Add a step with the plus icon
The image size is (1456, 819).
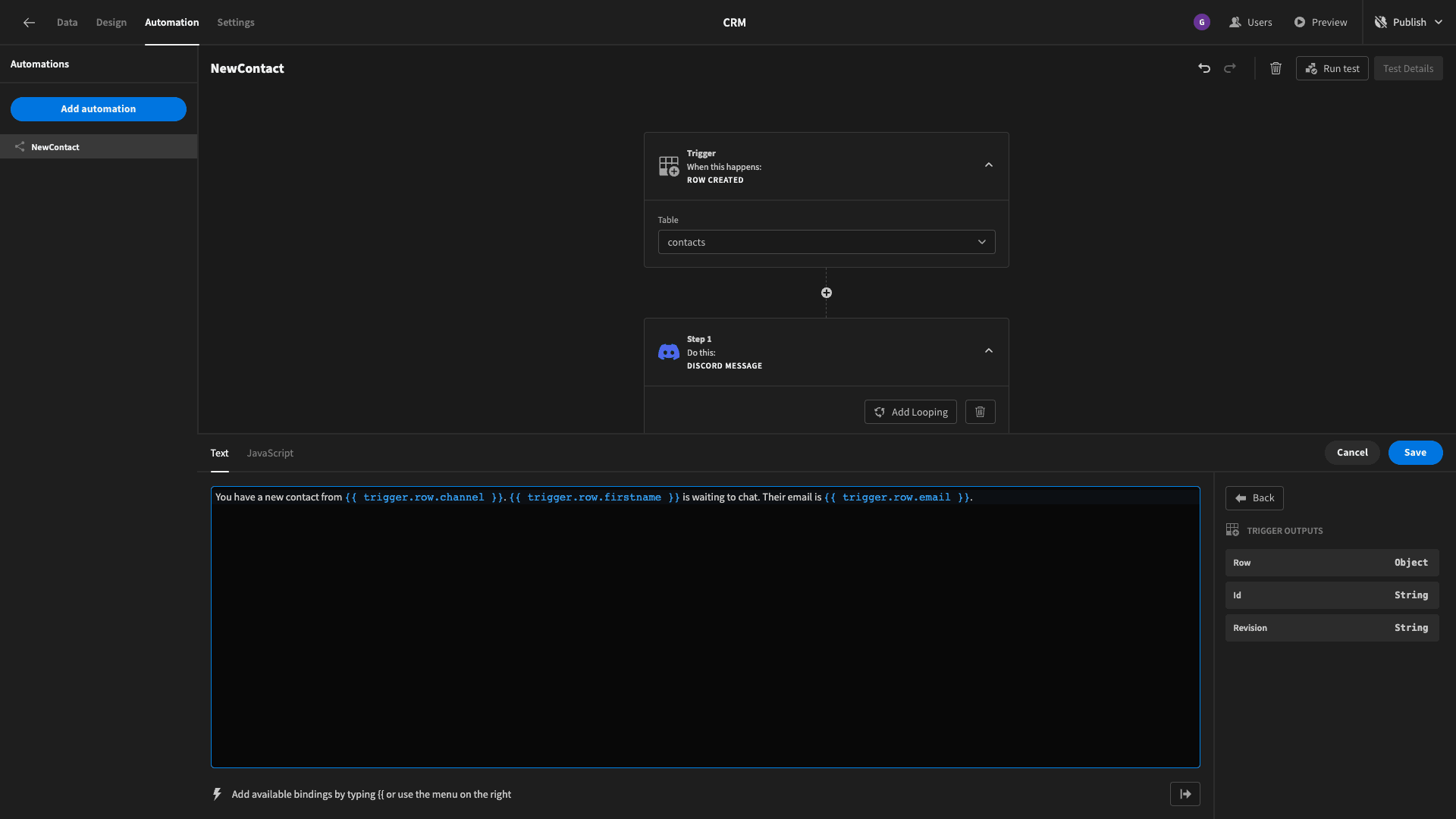827,293
